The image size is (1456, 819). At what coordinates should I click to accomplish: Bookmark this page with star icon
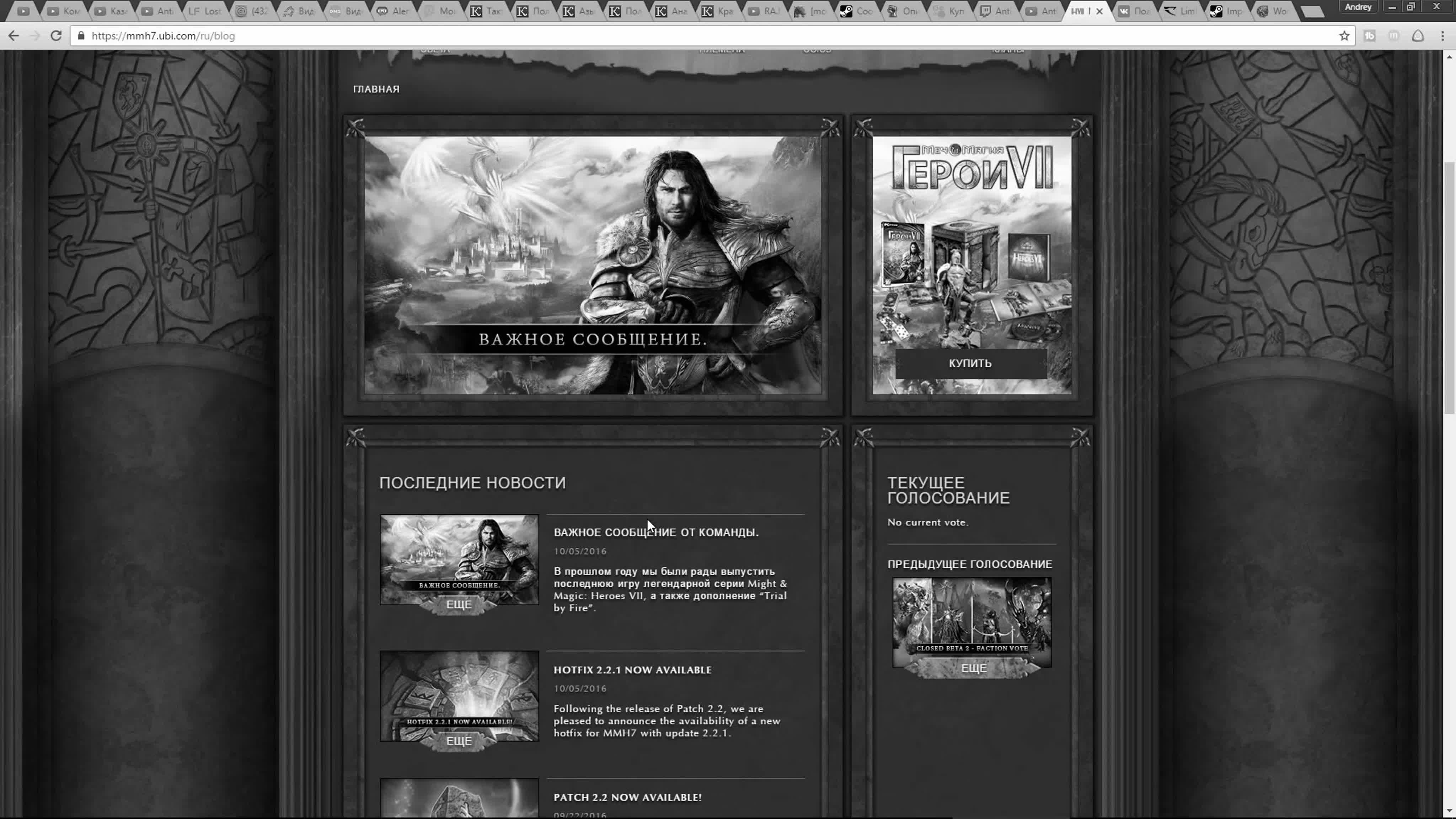(1344, 36)
